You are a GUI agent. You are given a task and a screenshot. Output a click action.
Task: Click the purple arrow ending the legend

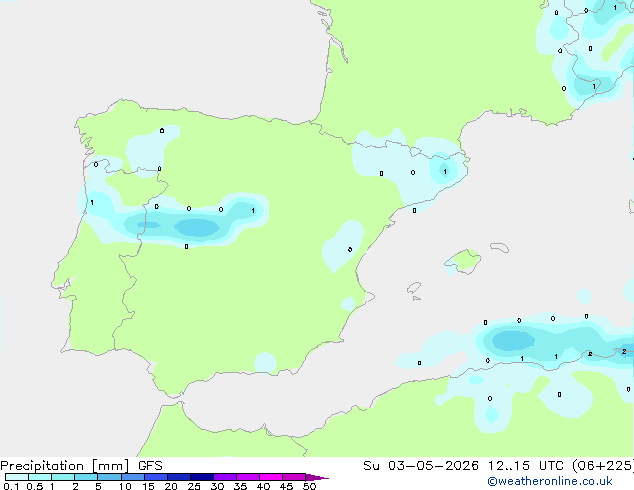pos(317,477)
